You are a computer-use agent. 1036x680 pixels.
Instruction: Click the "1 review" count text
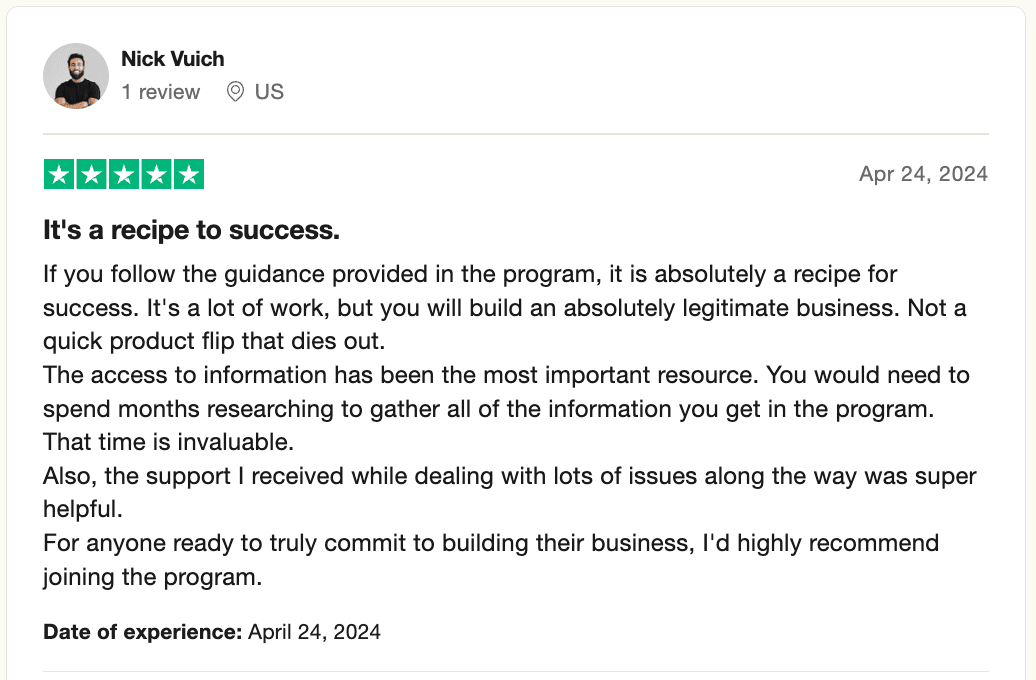[x=160, y=92]
